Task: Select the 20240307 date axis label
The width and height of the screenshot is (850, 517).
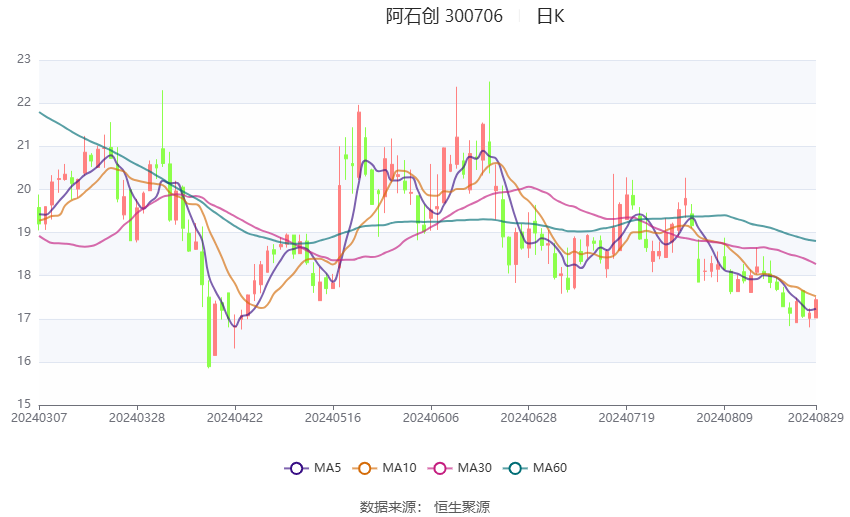Action: click(x=39, y=418)
